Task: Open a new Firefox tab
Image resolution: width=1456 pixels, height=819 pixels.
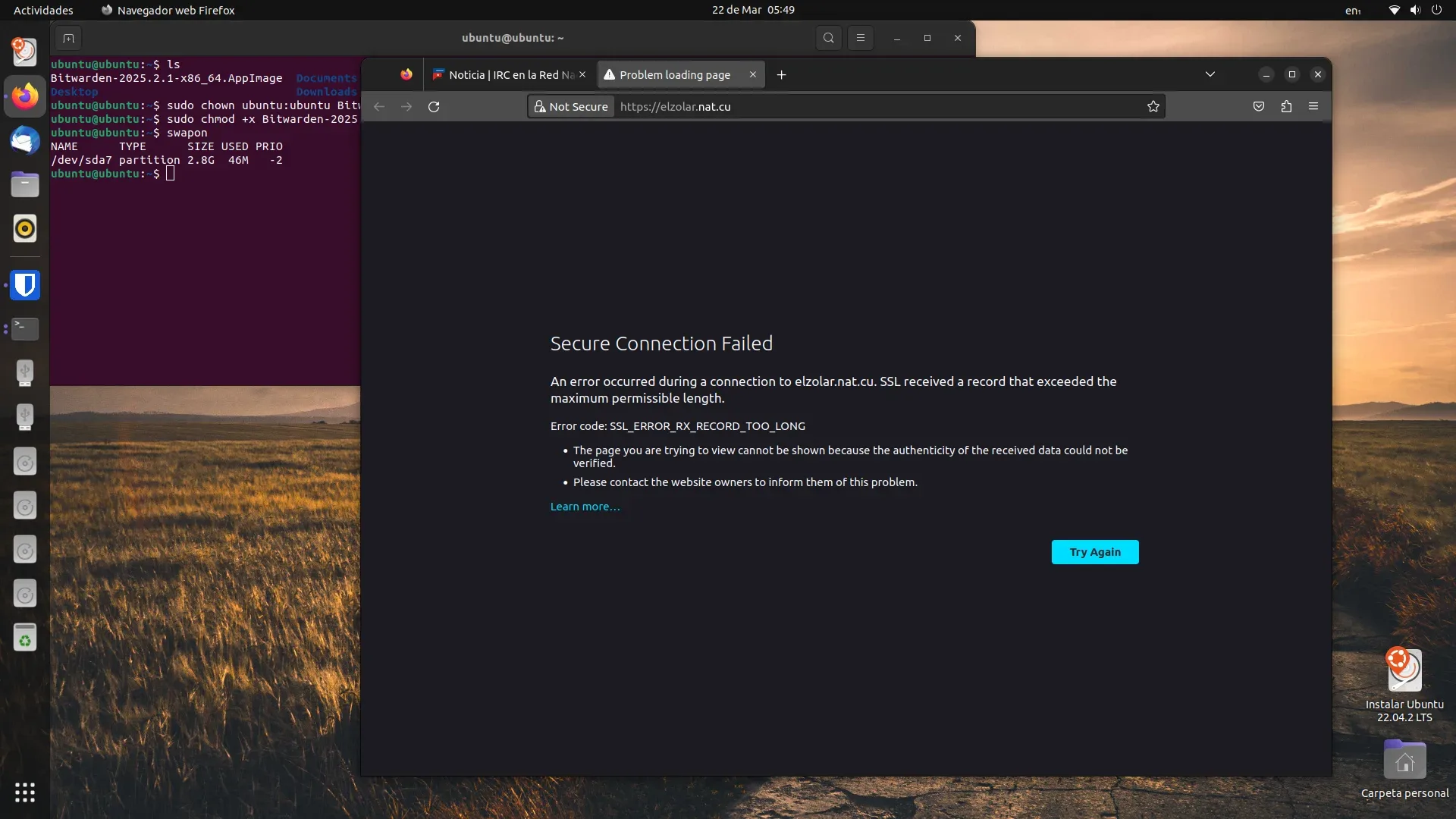Action: pyautogui.click(x=781, y=74)
